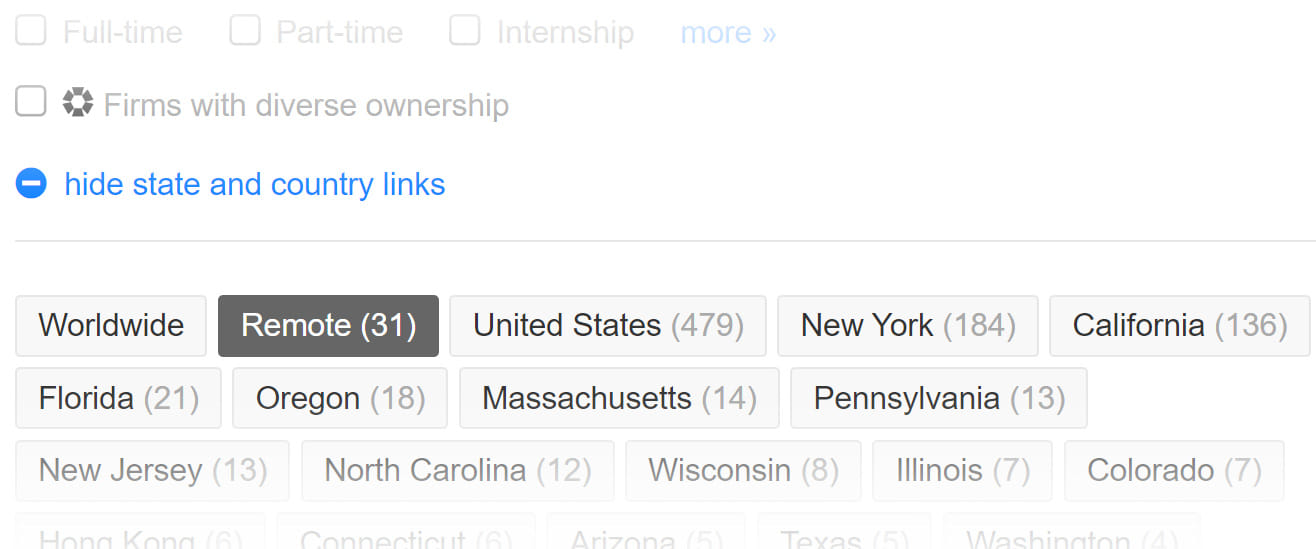Image resolution: width=1316 pixels, height=549 pixels.
Task: Check the Part-time job filter
Action: pos(245,31)
